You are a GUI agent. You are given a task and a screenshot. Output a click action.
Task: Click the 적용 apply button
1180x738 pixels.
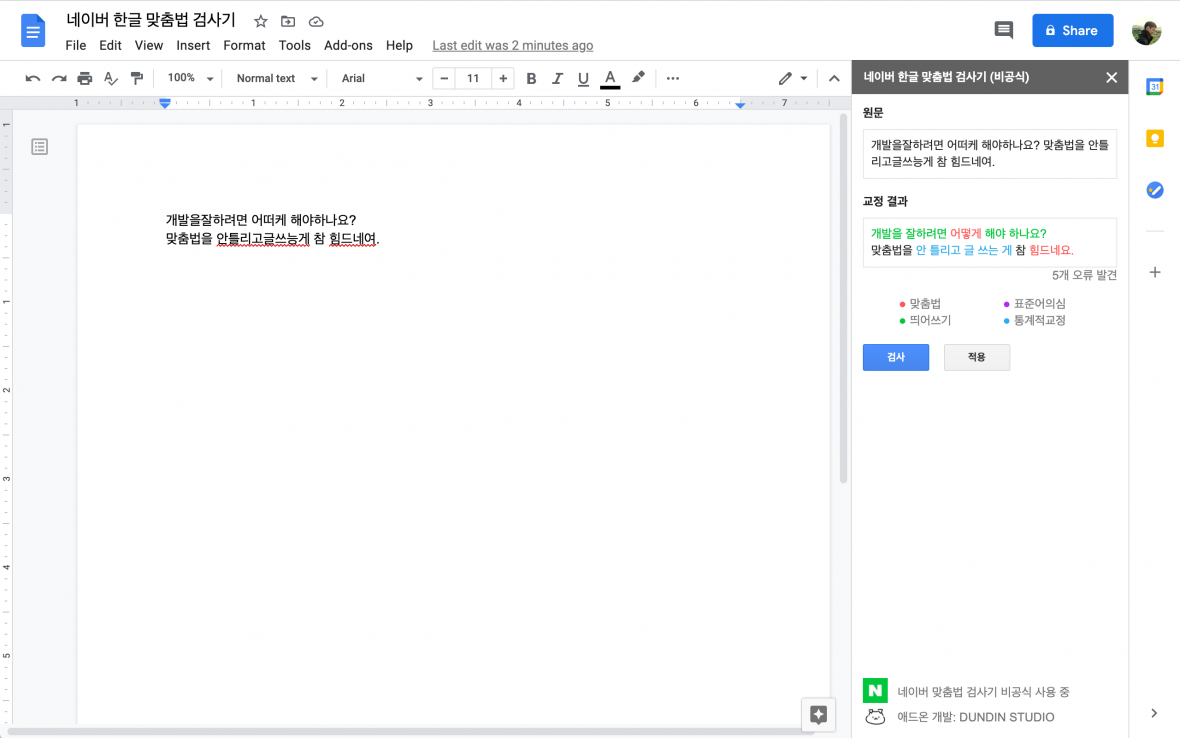(x=977, y=357)
